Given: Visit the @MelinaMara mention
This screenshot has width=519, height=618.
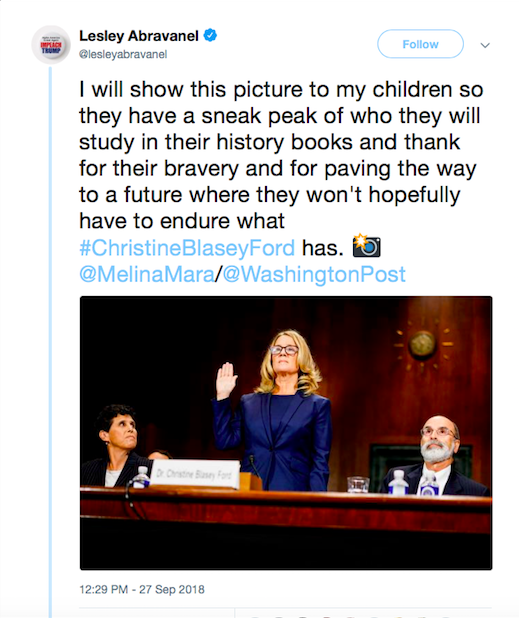Looking at the screenshot, I should [x=147, y=274].
